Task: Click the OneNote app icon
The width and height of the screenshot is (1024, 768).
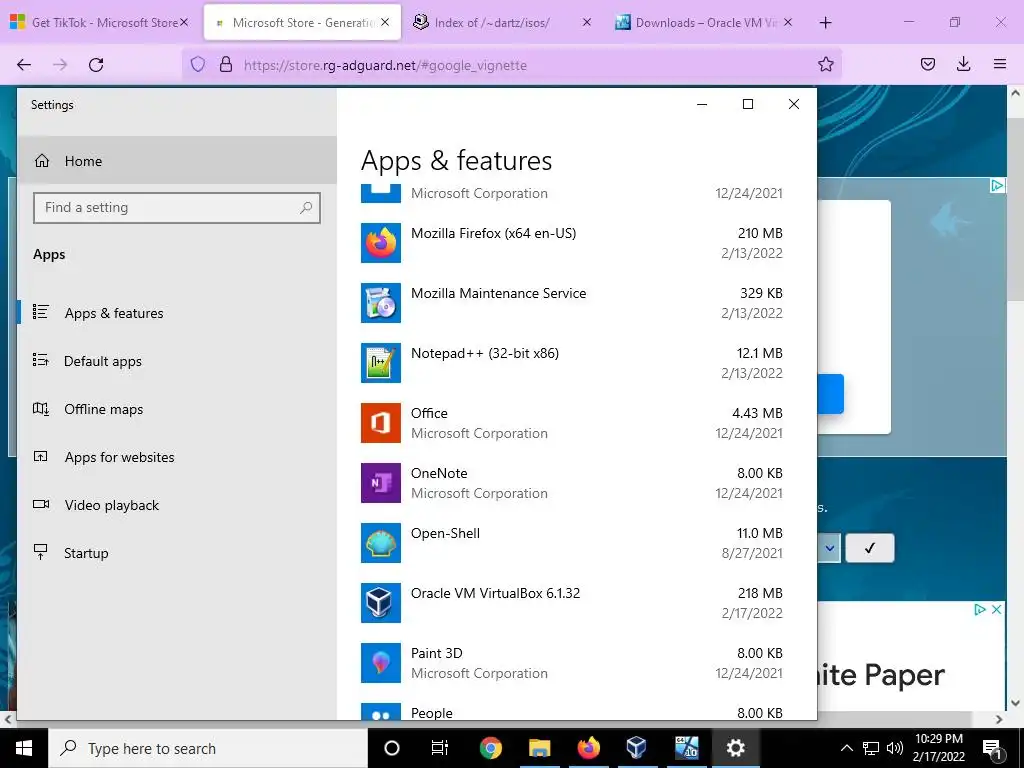Action: tap(381, 483)
